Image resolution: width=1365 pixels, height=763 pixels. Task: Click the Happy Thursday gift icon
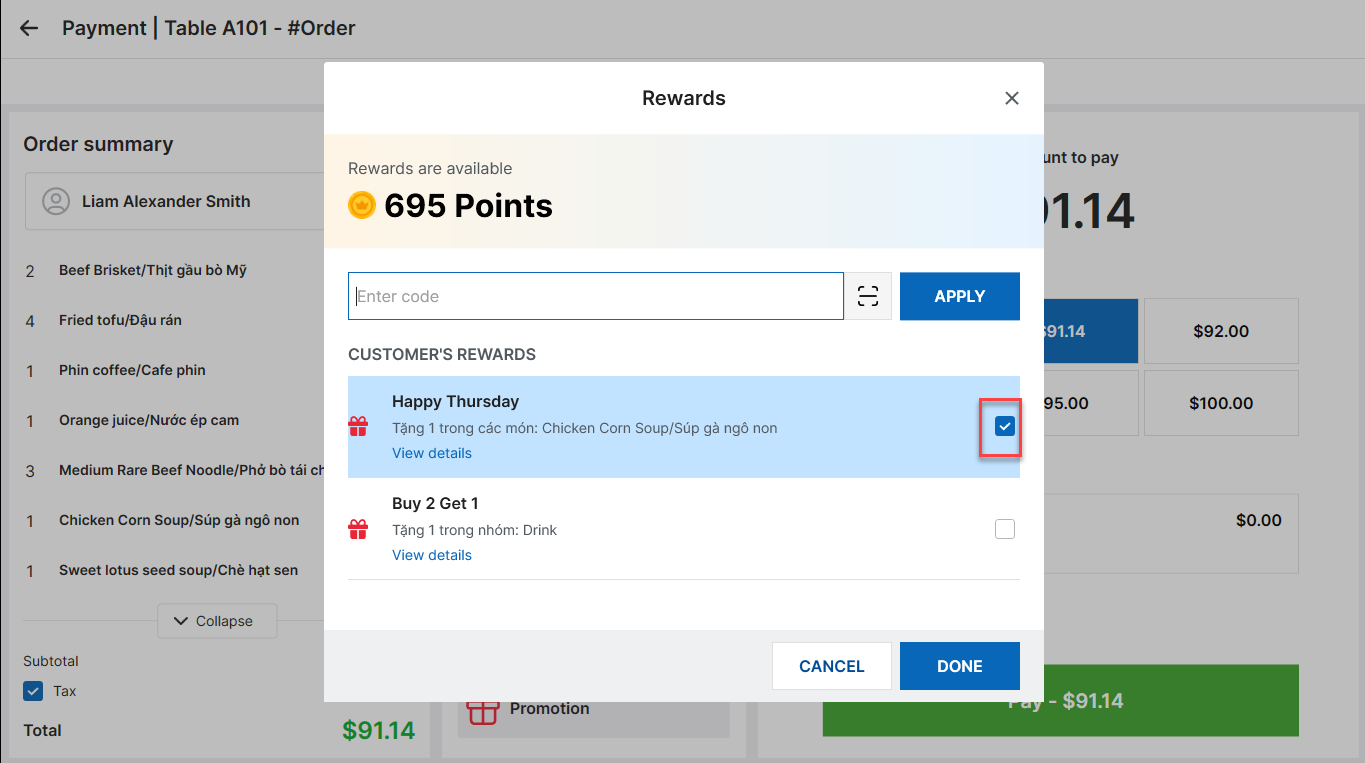click(x=358, y=427)
